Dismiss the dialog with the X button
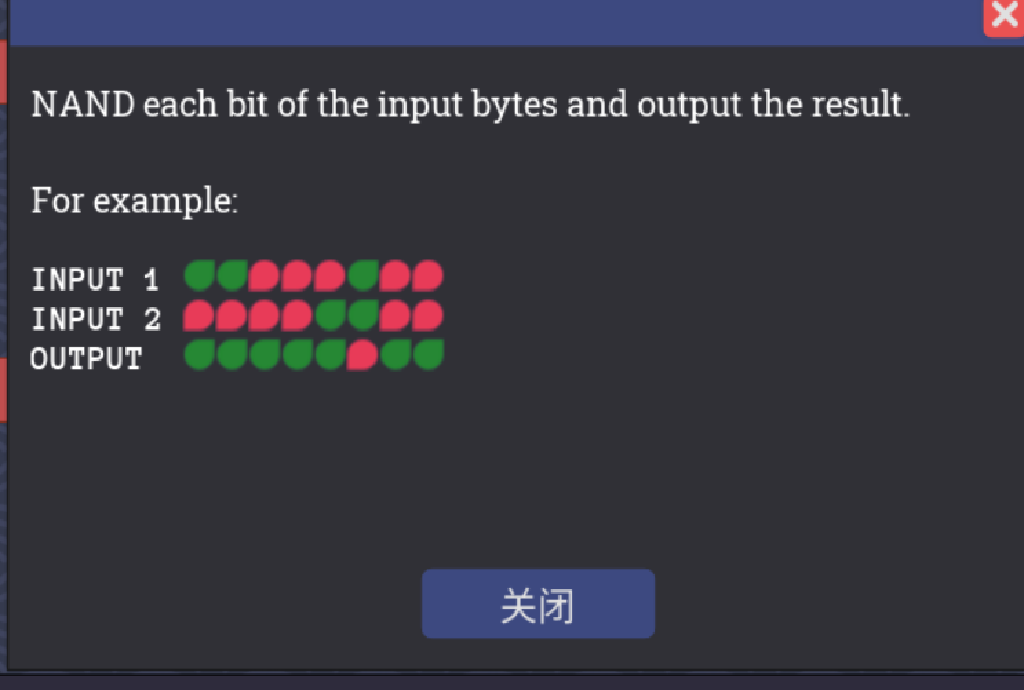 (x=1004, y=15)
